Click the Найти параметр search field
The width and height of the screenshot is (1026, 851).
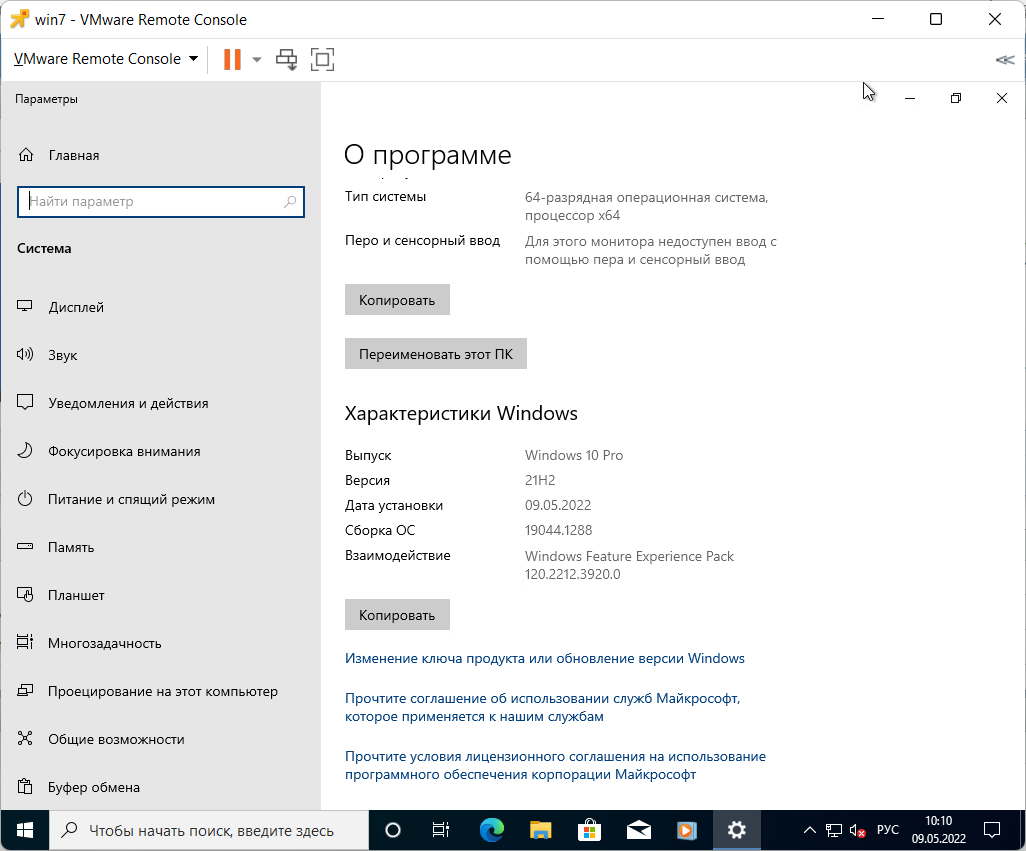pyautogui.click(x=160, y=201)
